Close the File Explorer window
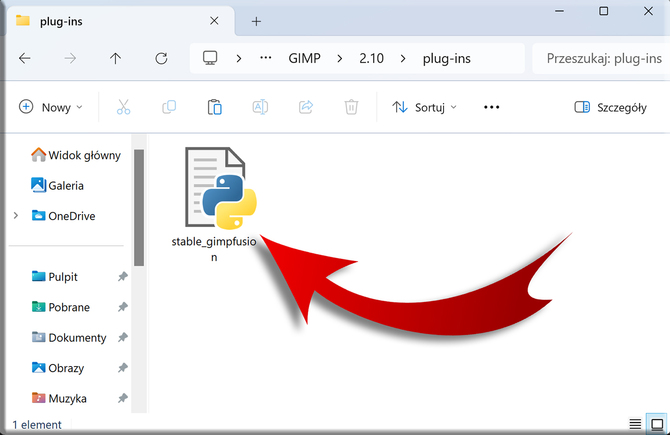Image resolution: width=670 pixels, height=435 pixels. click(648, 11)
